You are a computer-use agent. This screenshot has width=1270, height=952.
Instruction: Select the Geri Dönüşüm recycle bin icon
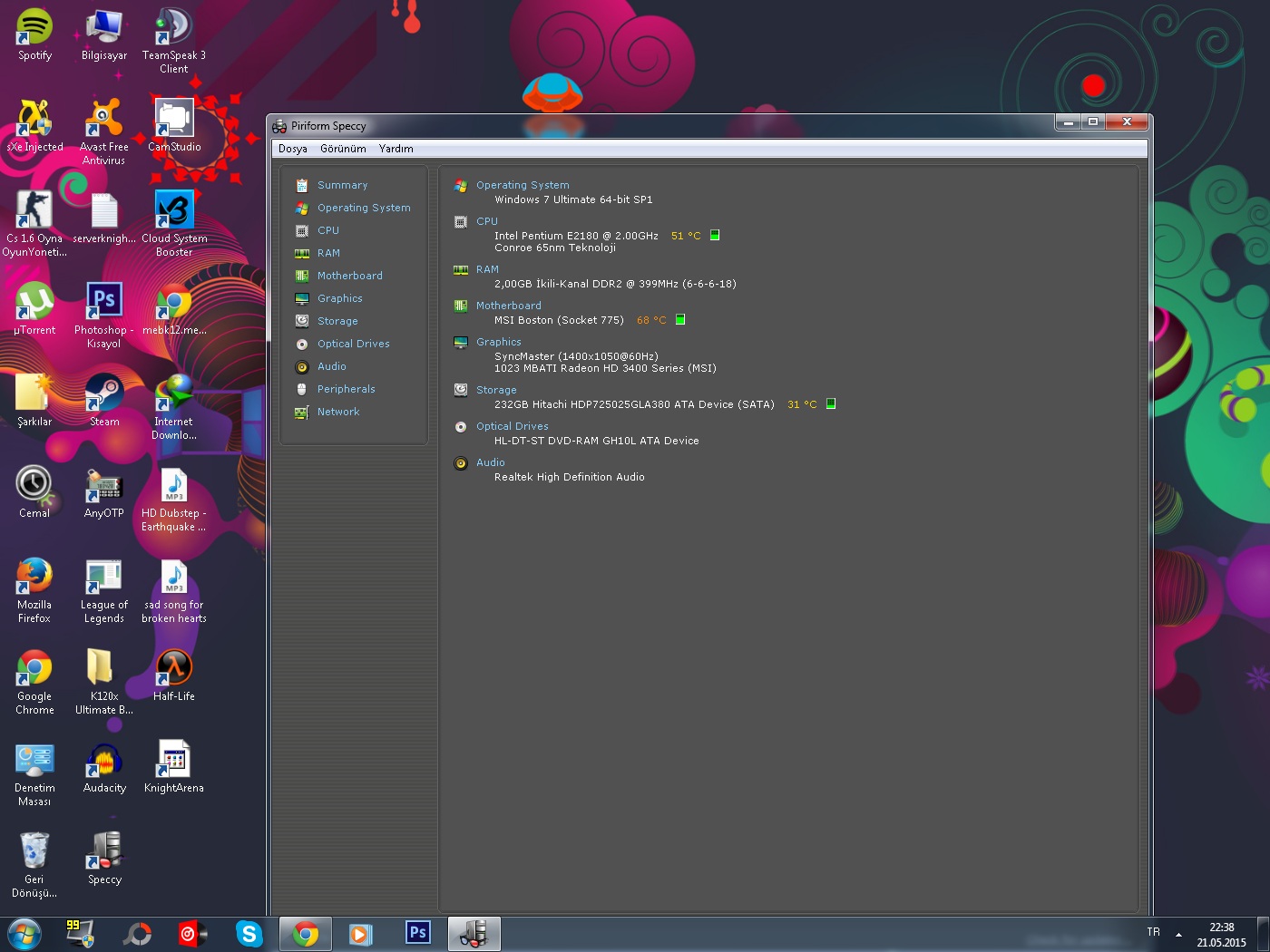34,865
